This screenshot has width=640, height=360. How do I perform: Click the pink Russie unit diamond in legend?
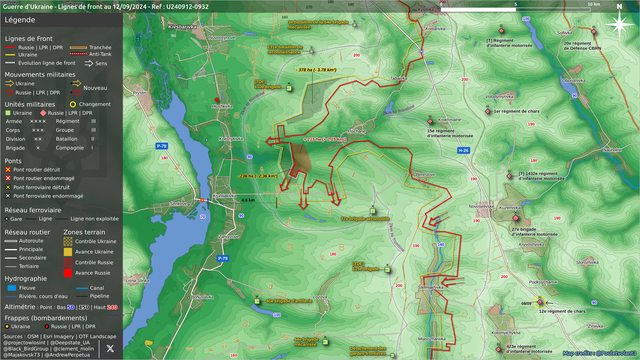pyautogui.click(x=43, y=113)
